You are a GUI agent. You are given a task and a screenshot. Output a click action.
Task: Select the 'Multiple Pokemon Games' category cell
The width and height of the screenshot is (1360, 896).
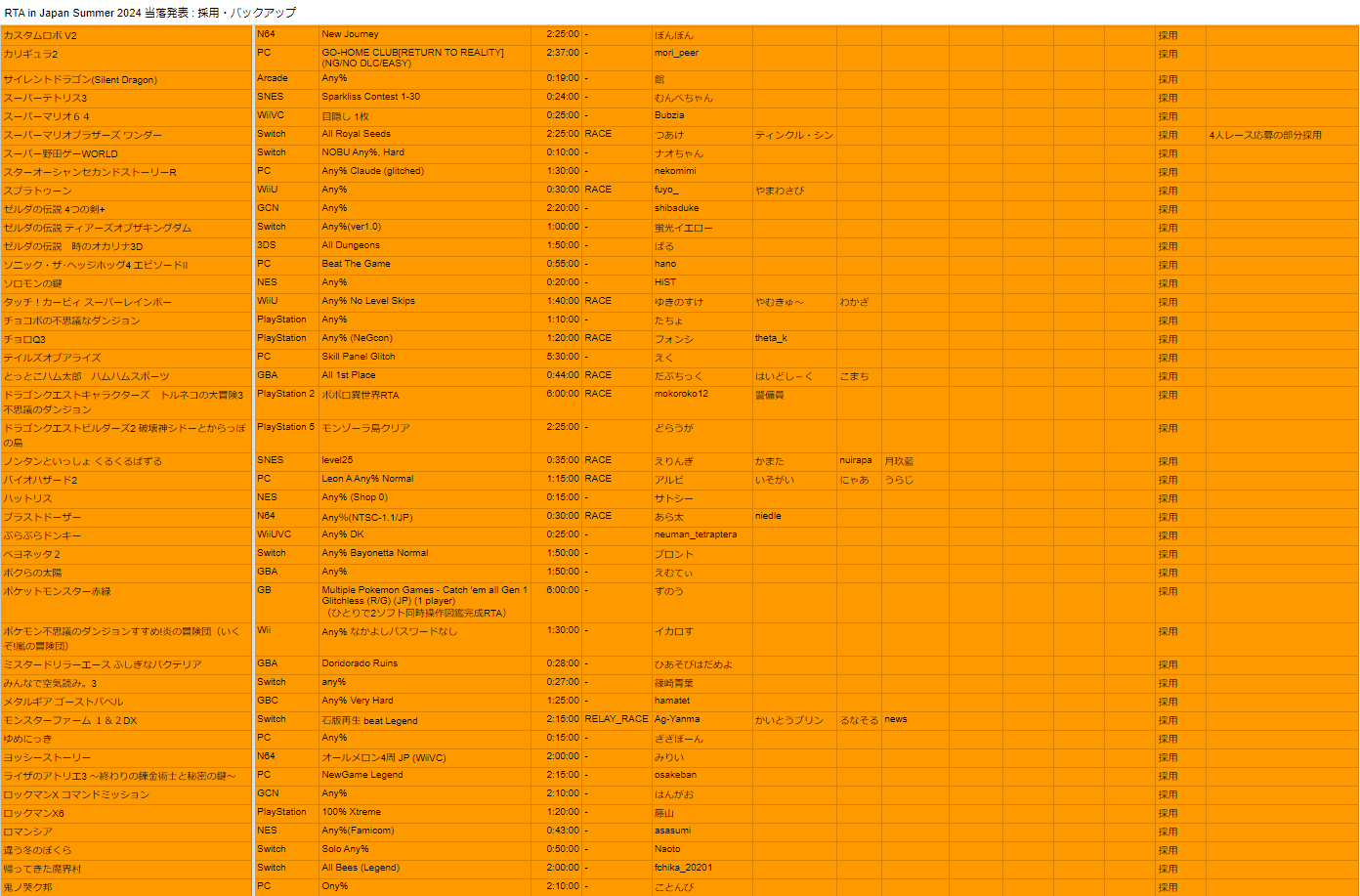(425, 603)
